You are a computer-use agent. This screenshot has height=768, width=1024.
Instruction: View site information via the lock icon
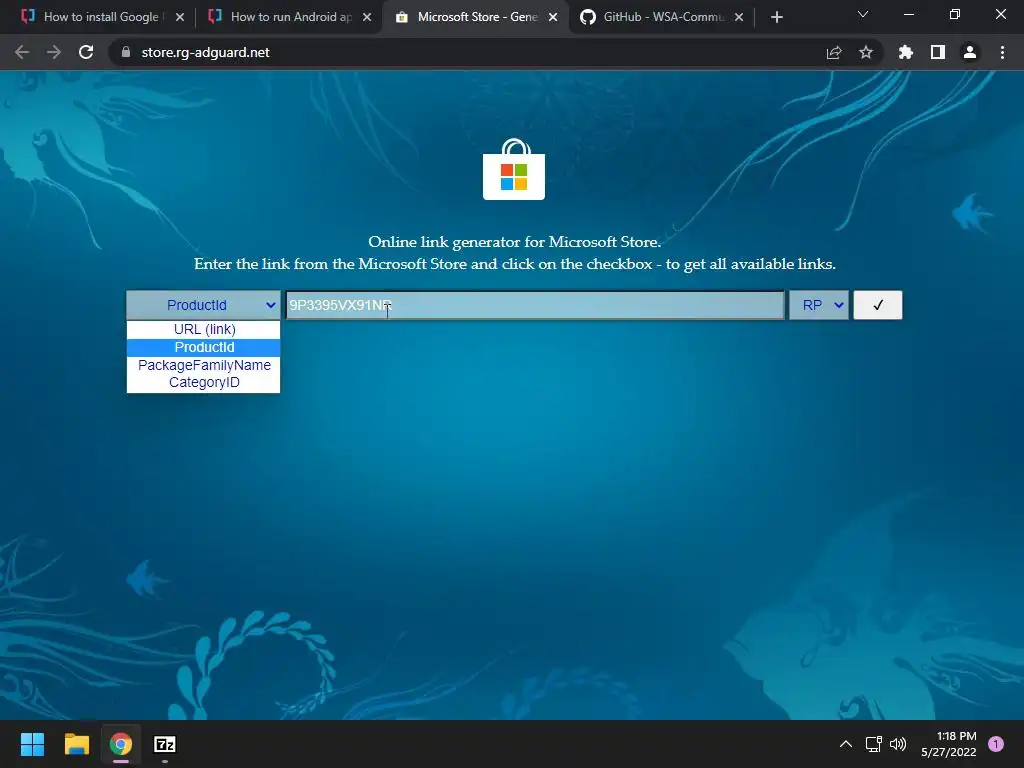pyautogui.click(x=126, y=52)
